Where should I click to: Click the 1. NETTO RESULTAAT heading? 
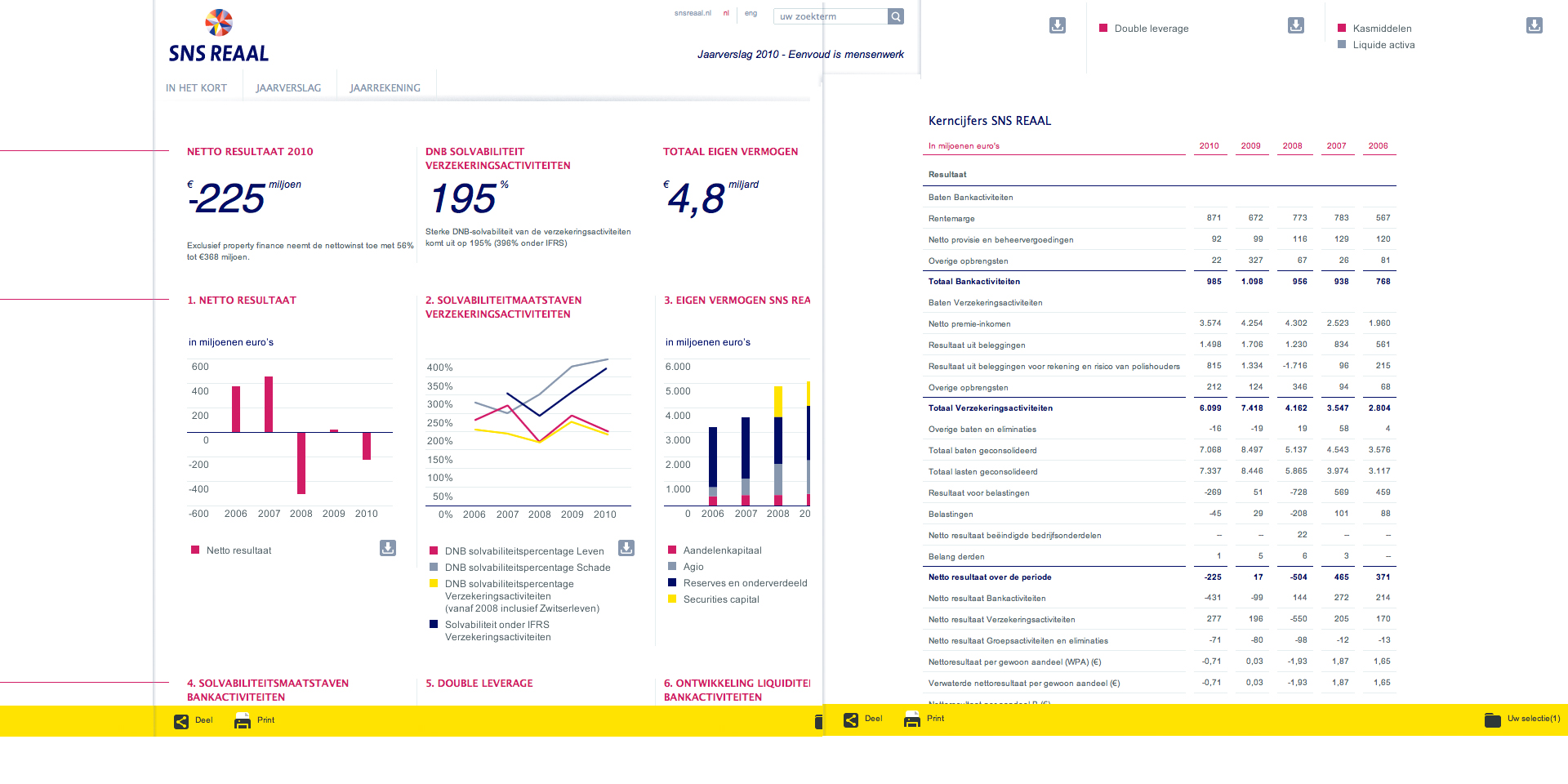(x=242, y=301)
